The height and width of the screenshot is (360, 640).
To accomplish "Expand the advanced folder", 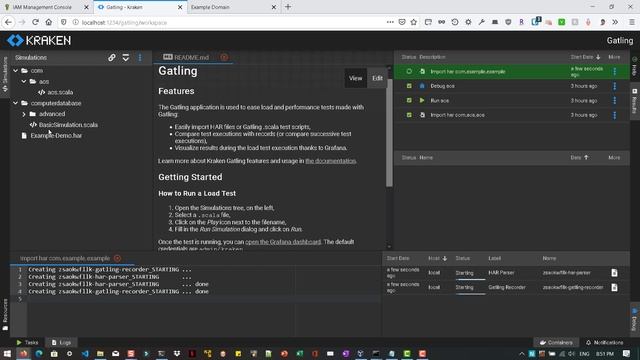I will (24, 114).
